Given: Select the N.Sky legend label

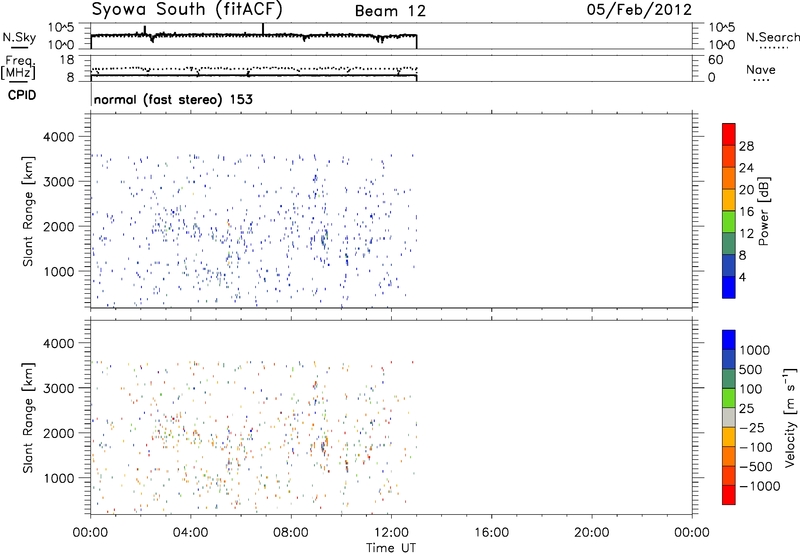Looking at the screenshot, I should point(19,38).
